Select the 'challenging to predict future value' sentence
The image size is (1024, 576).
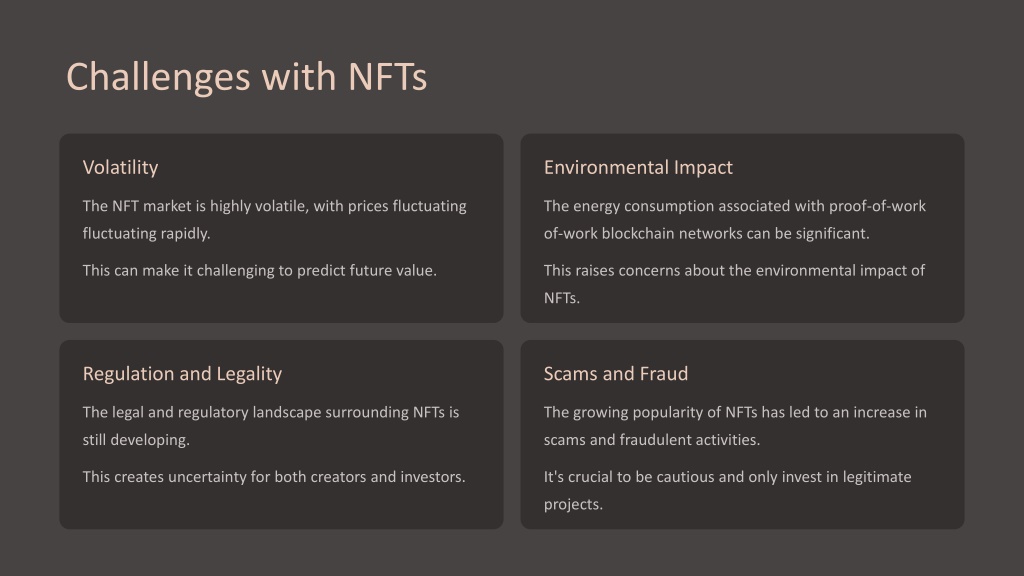tap(259, 270)
